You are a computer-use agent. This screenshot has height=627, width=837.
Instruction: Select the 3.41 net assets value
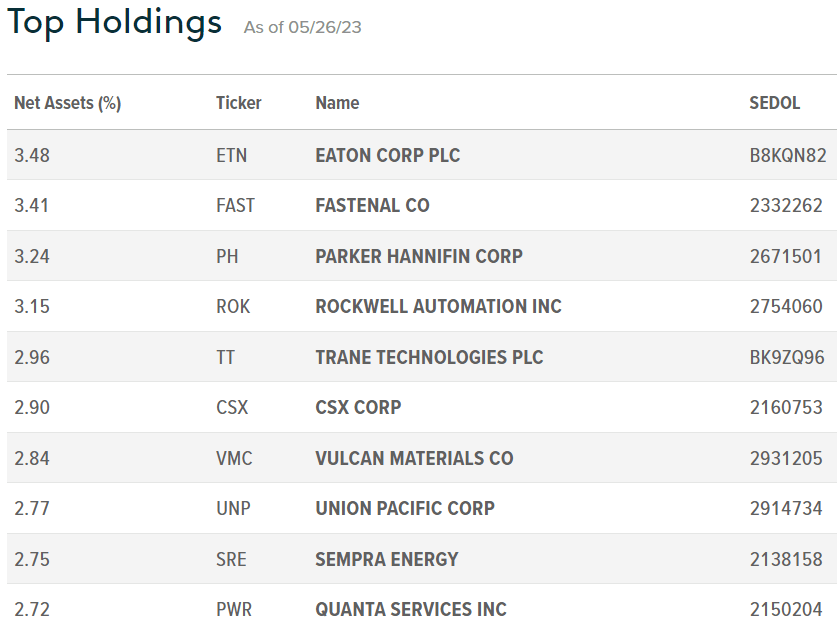click(x=31, y=205)
